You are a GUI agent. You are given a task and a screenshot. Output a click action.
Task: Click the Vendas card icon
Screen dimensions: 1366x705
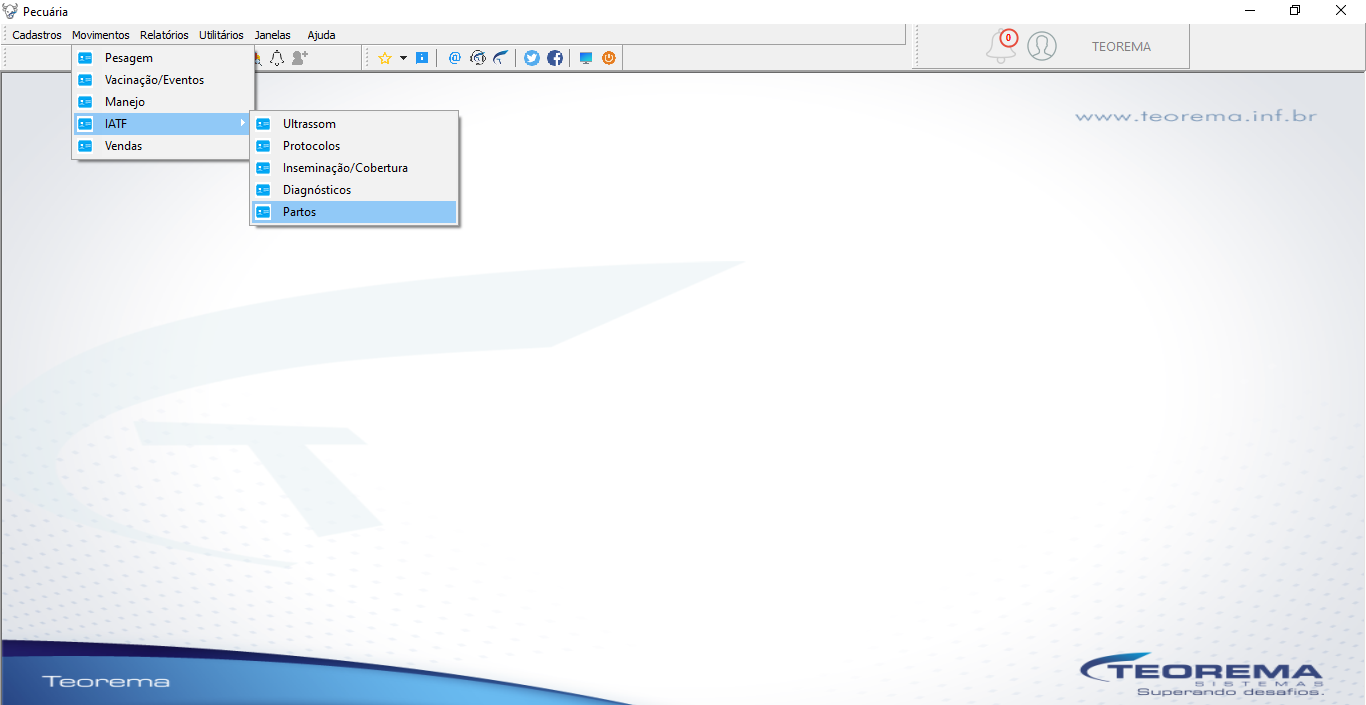[x=85, y=146]
